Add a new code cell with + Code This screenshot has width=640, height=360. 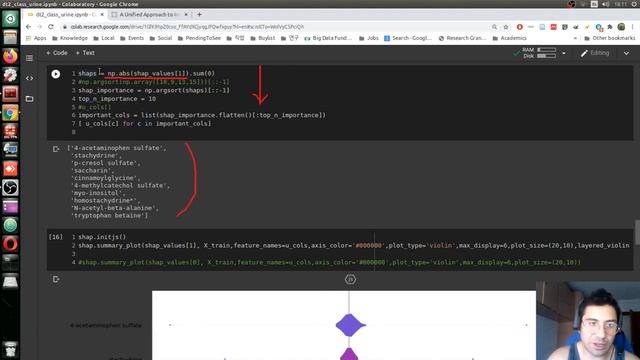click(x=57, y=53)
